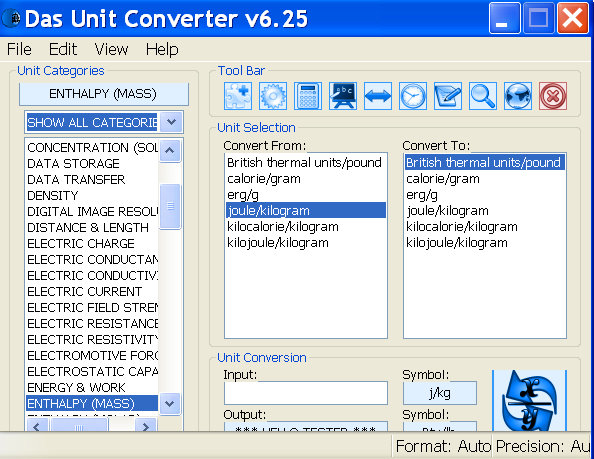Choose calorie/gram in Convert To list
Viewport: 594px width, 459px height.
point(485,179)
